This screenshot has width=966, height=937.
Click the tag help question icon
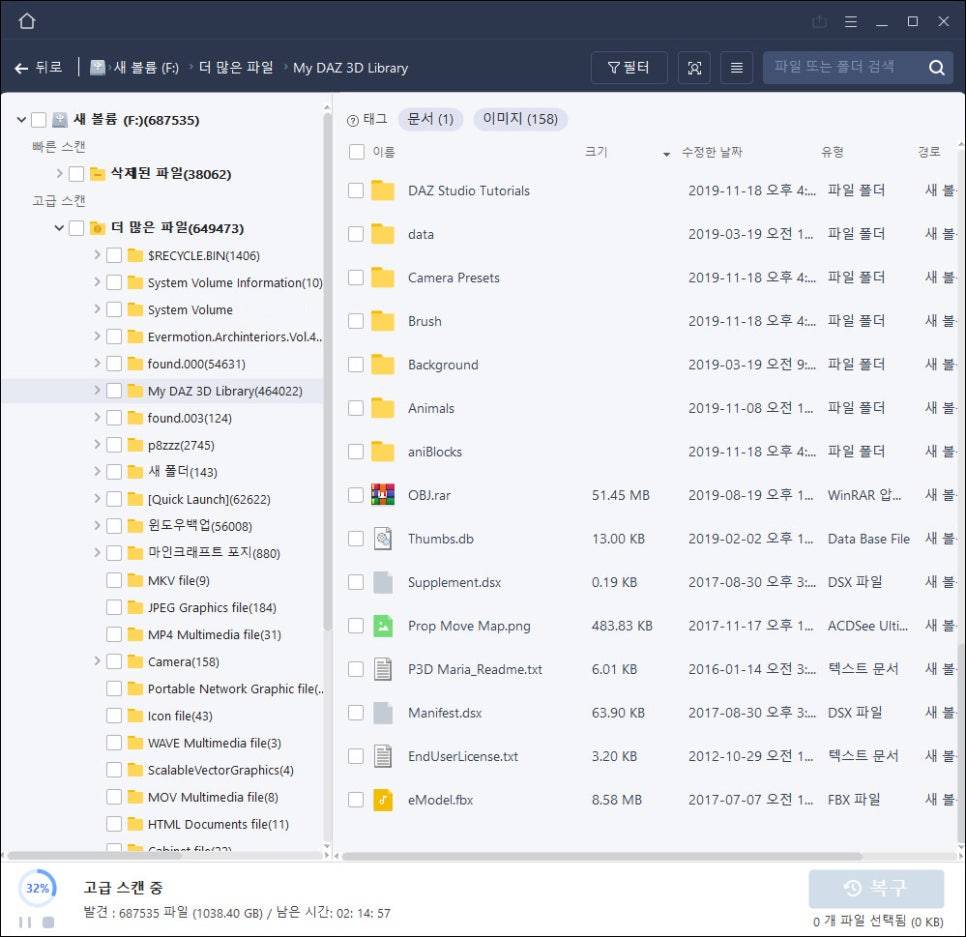coord(352,121)
